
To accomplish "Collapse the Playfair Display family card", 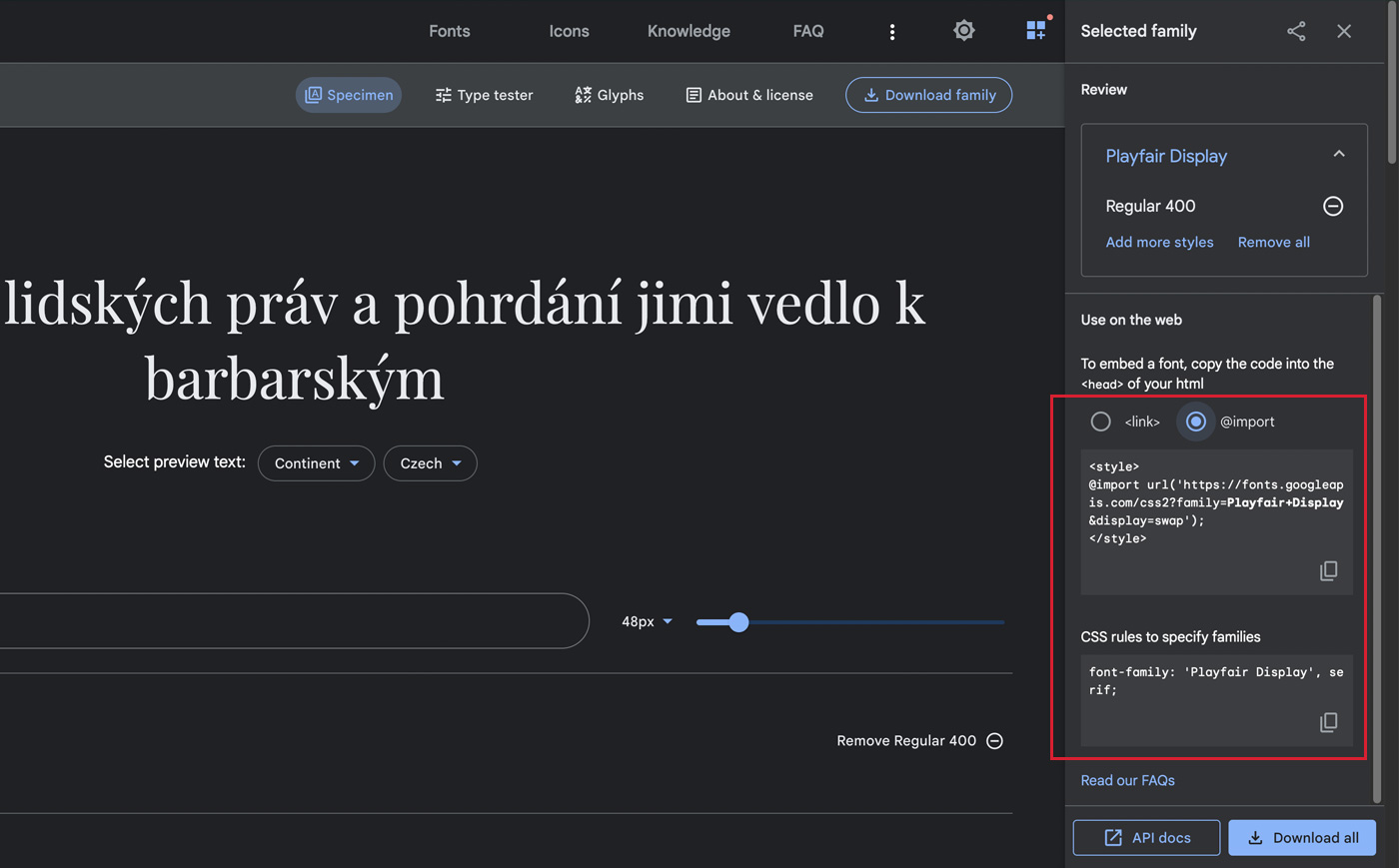I will [1339, 154].
